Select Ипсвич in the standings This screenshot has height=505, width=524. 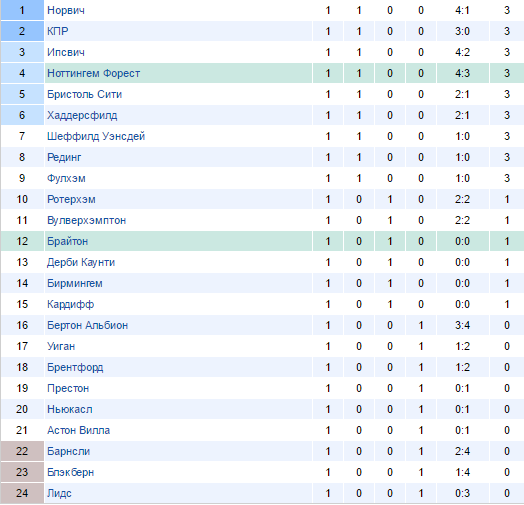66,52
